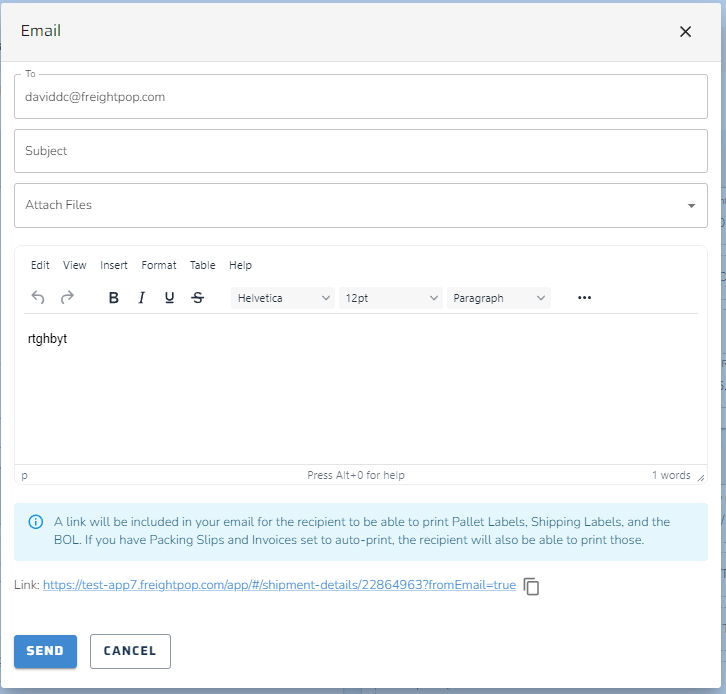Click the editor resize handle
Image resolution: width=726 pixels, height=694 pixels.
[701, 478]
